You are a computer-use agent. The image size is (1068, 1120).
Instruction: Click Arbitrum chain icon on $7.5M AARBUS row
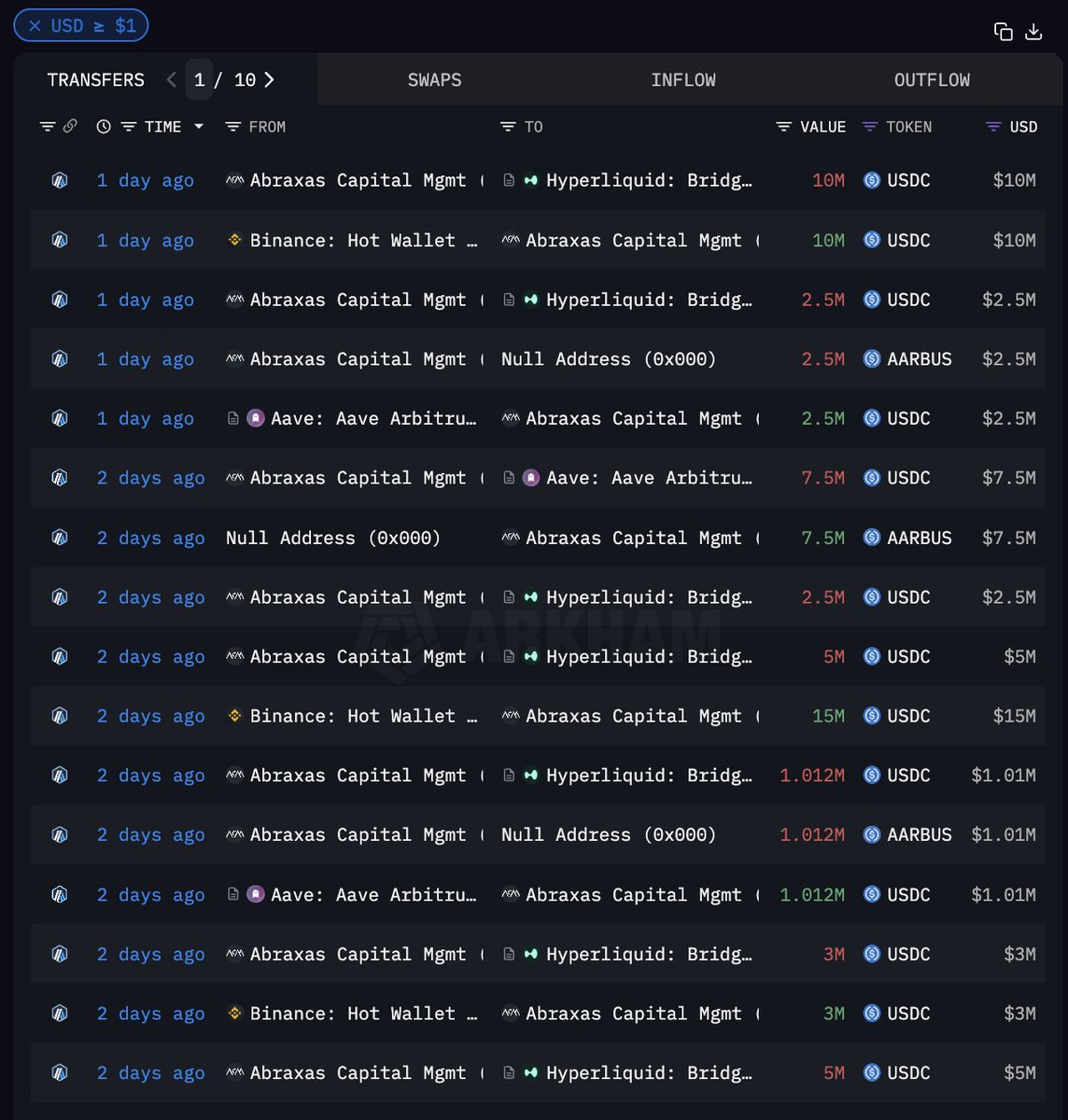pos(60,538)
